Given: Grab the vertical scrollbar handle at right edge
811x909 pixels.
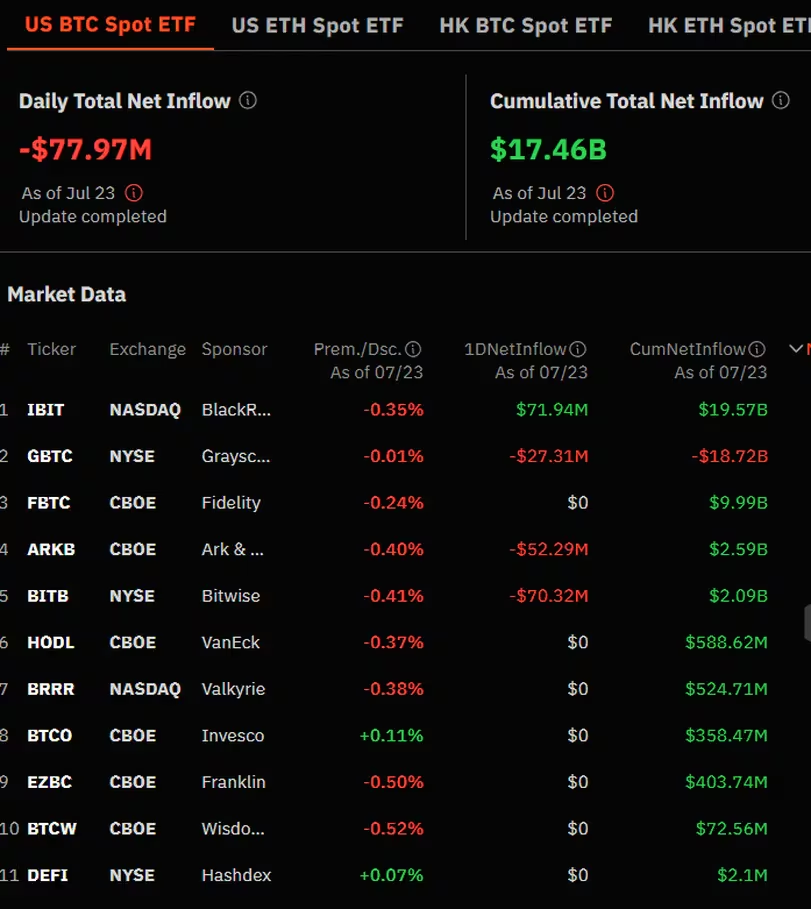Looking at the screenshot, I should [808, 623].
